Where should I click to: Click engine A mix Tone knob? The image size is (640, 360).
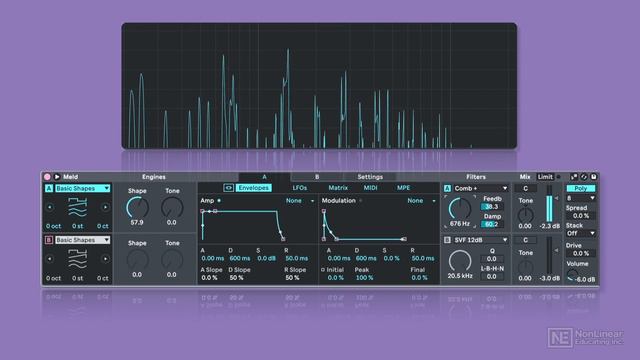tap(525, 214)
